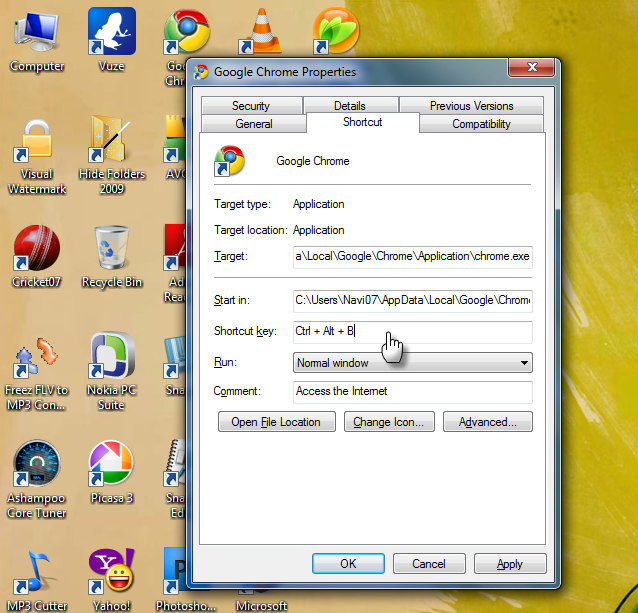Screen dimensions: 638x613
Task: Open the Advanced shortcut options
Action: pyautogui.click(x=487, y=422)
